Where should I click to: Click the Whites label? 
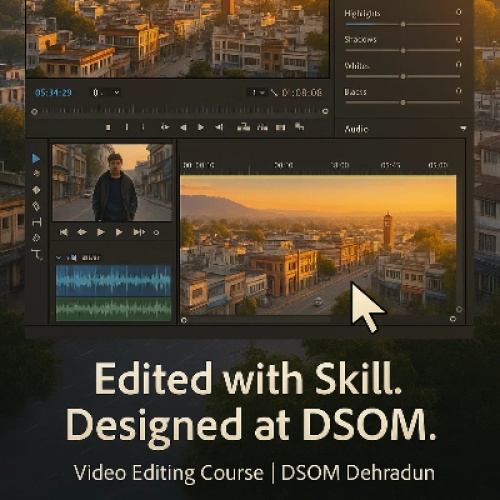(357, 66)
